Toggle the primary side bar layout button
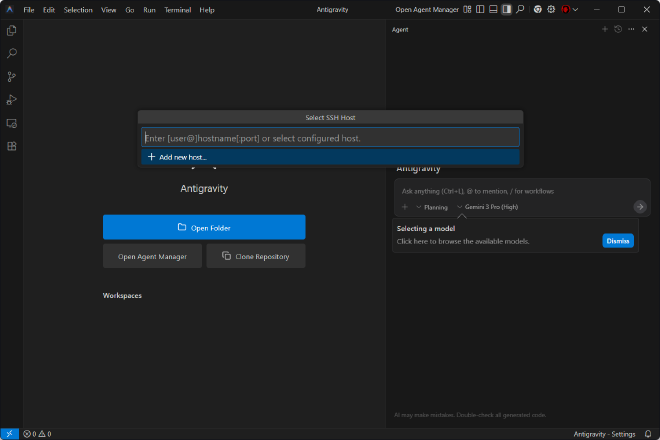660x440 pixels. point(480,9)
